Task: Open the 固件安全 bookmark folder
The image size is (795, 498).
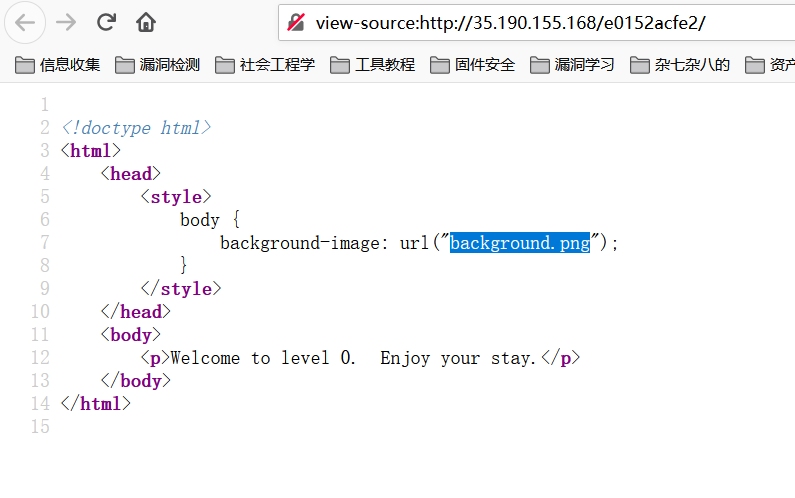Action: tap(472, 65)
